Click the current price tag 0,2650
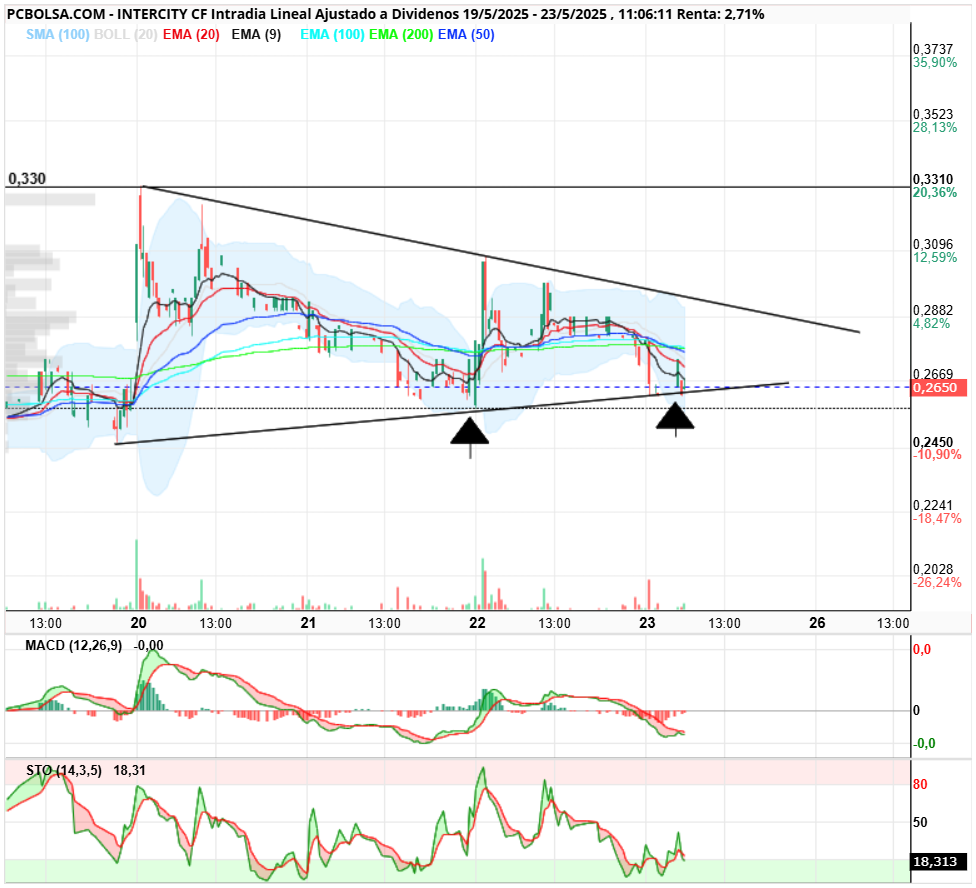Image resolution: width=976 pixels, height=888 pixels. pos(939,388)
